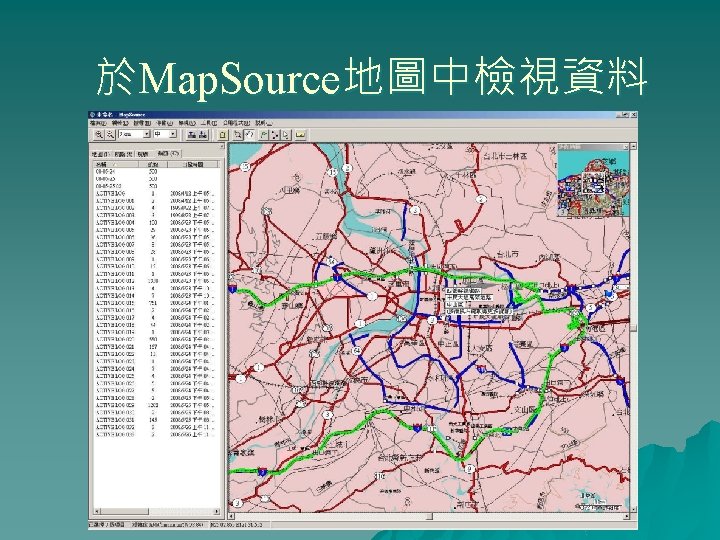Open the 工具 menu

209,123
